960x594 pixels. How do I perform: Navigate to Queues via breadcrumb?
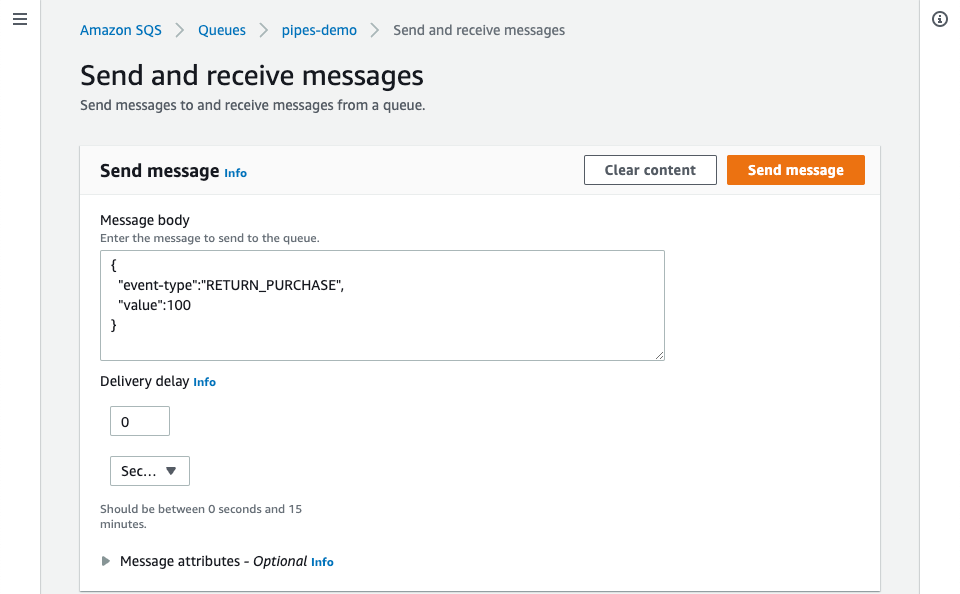(221, 30)
